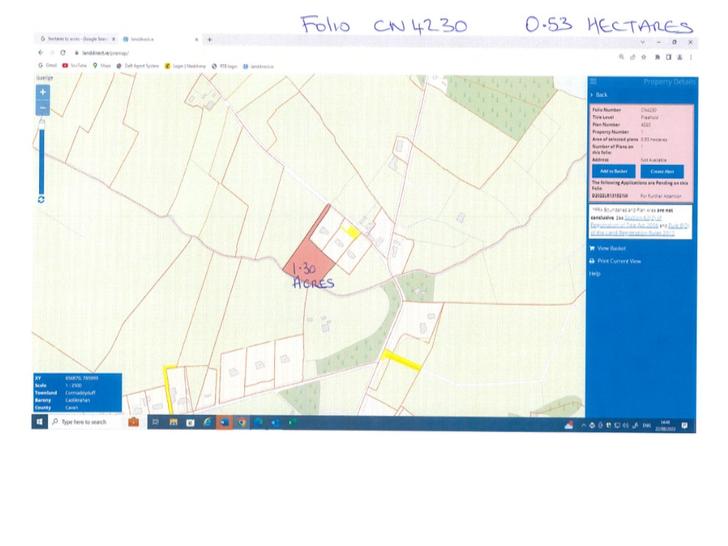Open Task View on the taskbar
This screenshot has height=546, width=728.
[x=156, y=422]
